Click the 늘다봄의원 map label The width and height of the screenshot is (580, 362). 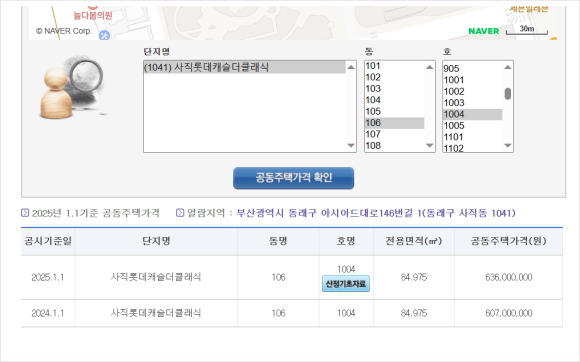click(92, 16)
